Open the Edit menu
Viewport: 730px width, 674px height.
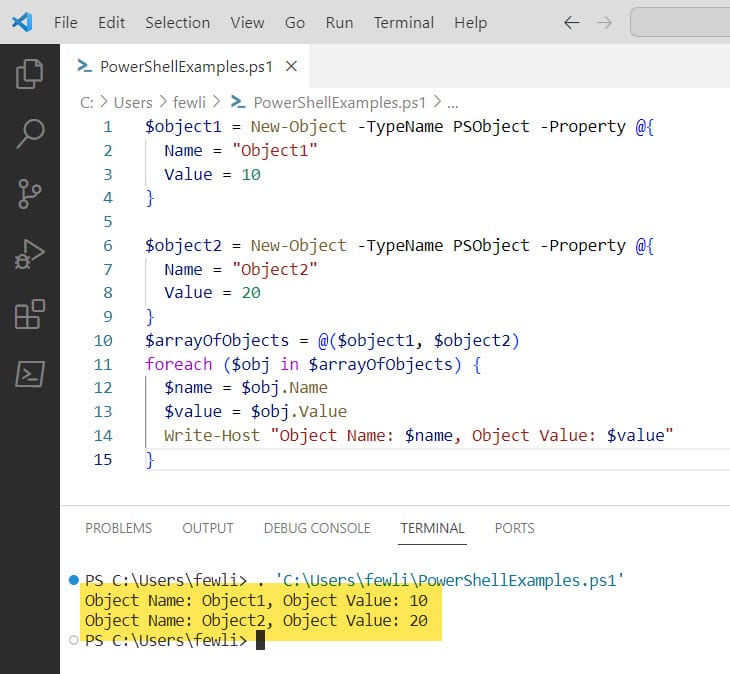(x=111, y=22)
